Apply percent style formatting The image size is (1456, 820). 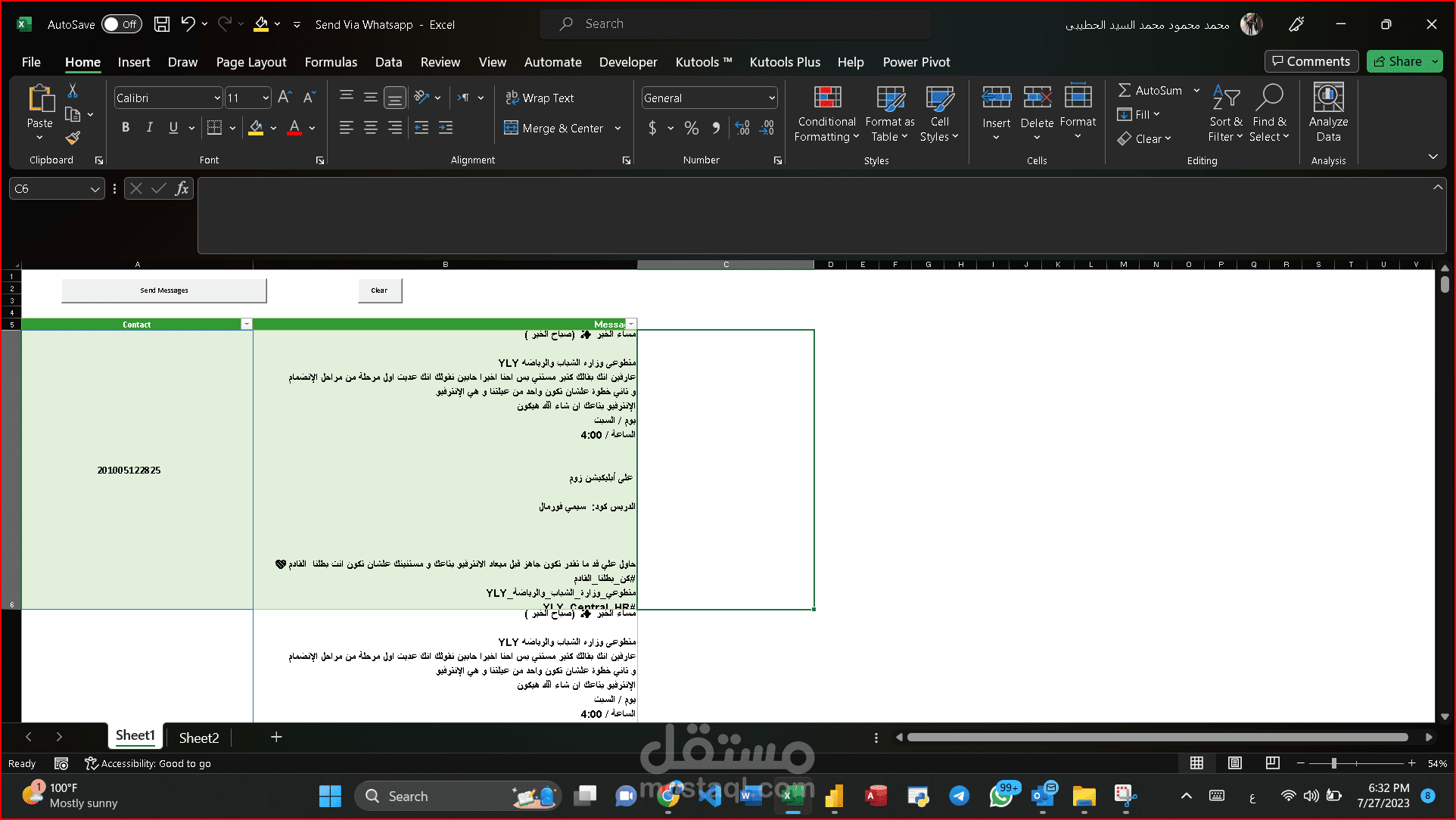(691, 128)
